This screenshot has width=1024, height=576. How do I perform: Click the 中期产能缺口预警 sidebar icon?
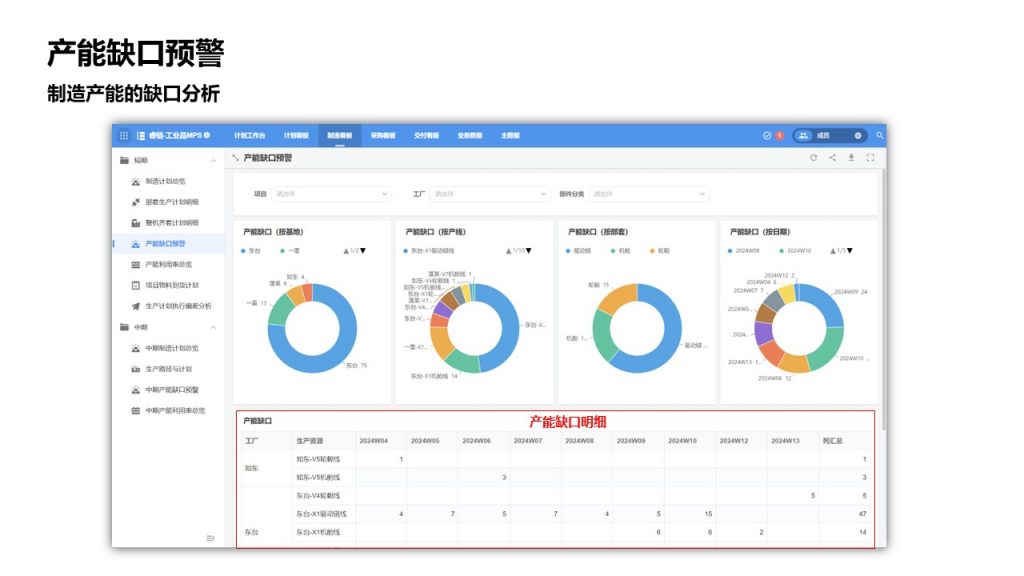135,390
